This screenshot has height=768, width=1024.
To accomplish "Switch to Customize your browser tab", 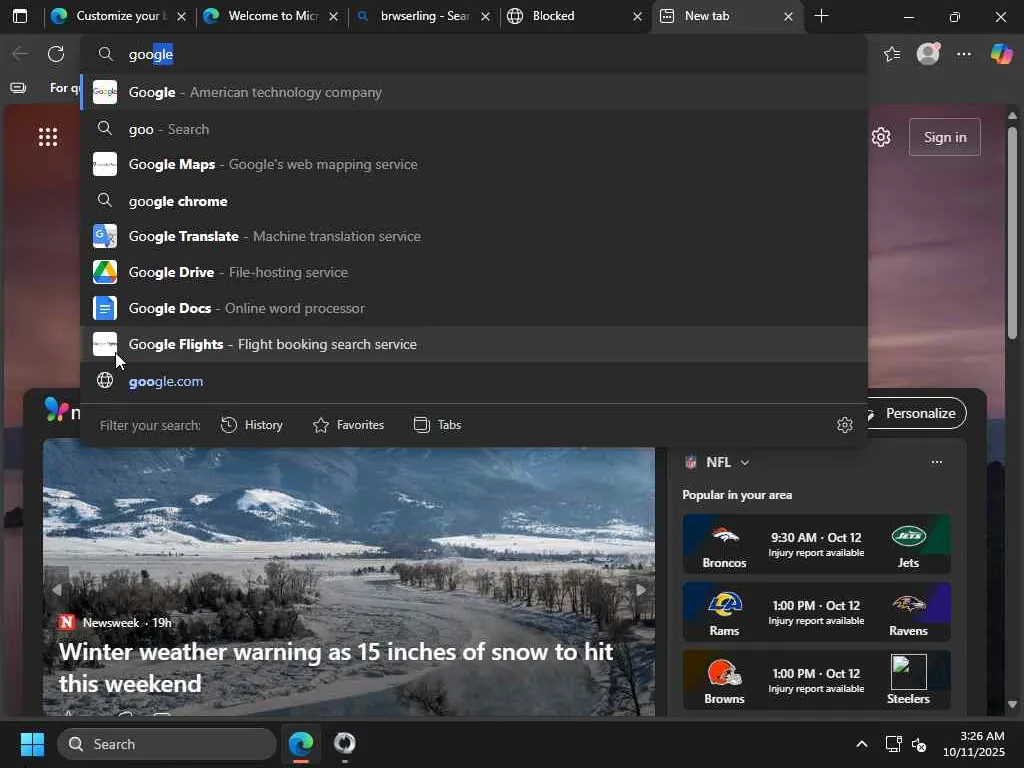I will (118, 16).
